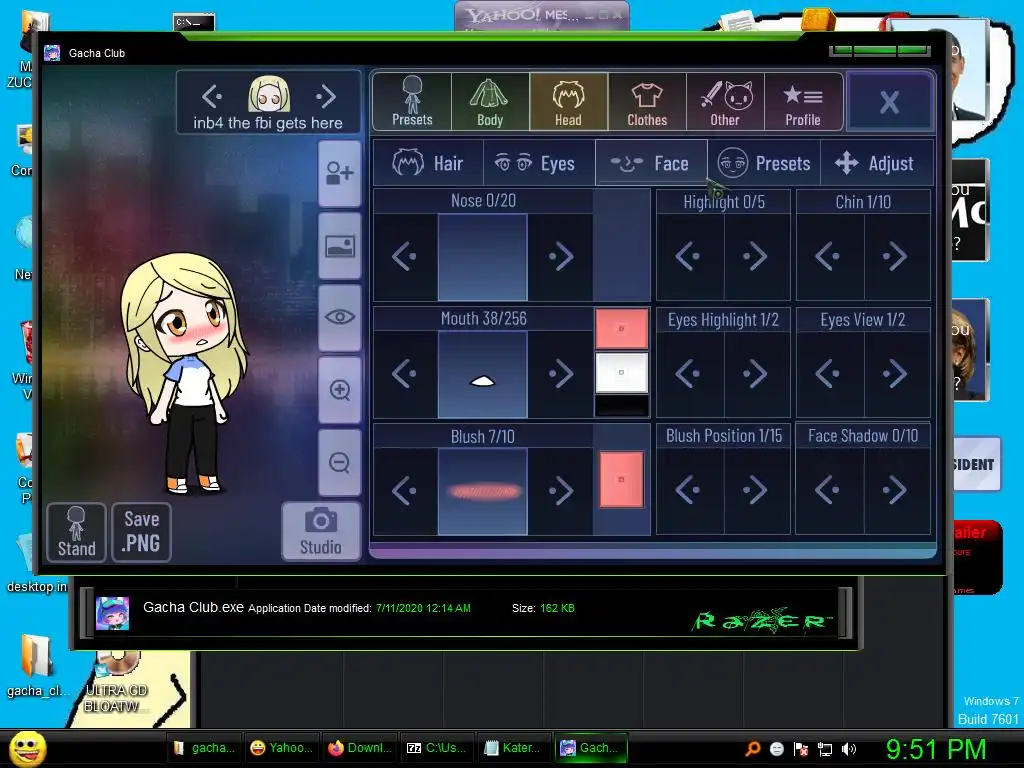1024x768 pixels.
Task: Open the gacha_cl folder desktop icon
Action: point(35,666)
